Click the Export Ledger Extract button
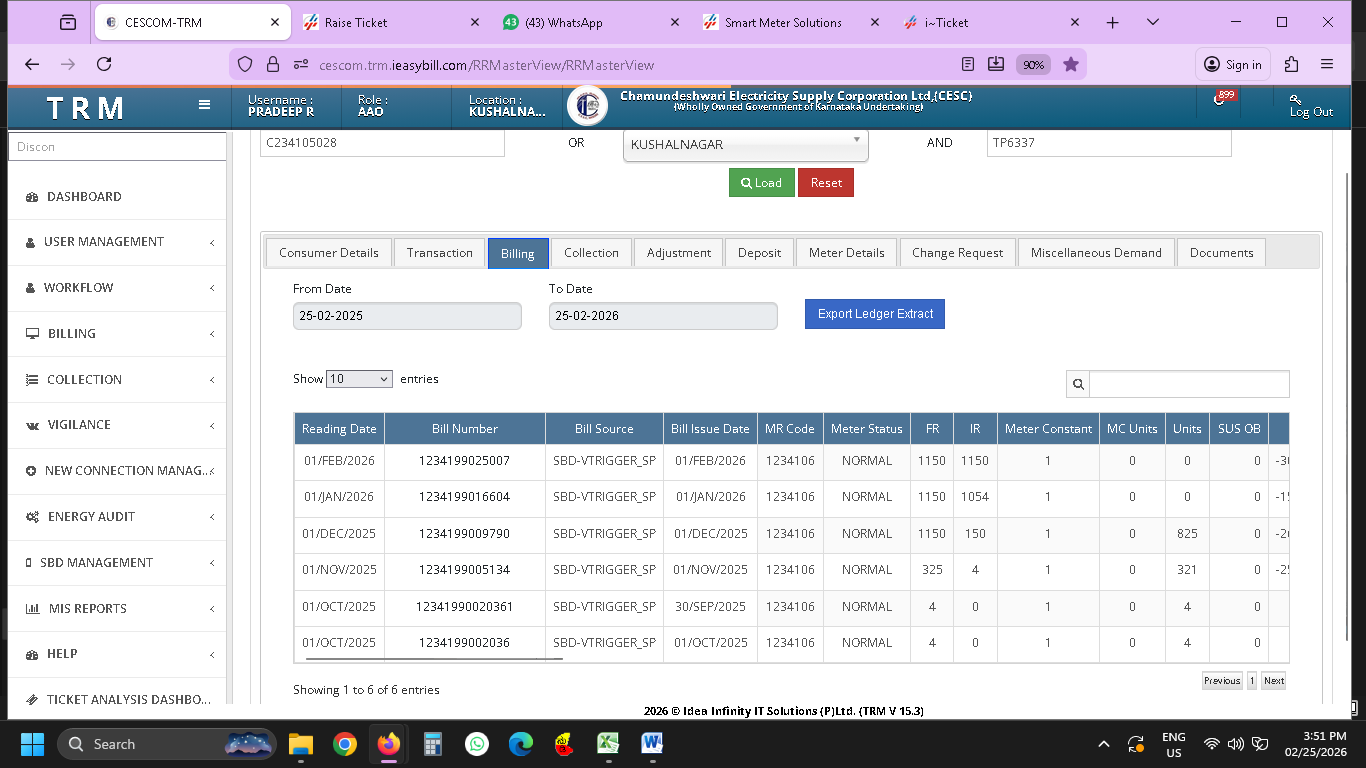This screenshot has width=1366, height=768. pos(874,314)
